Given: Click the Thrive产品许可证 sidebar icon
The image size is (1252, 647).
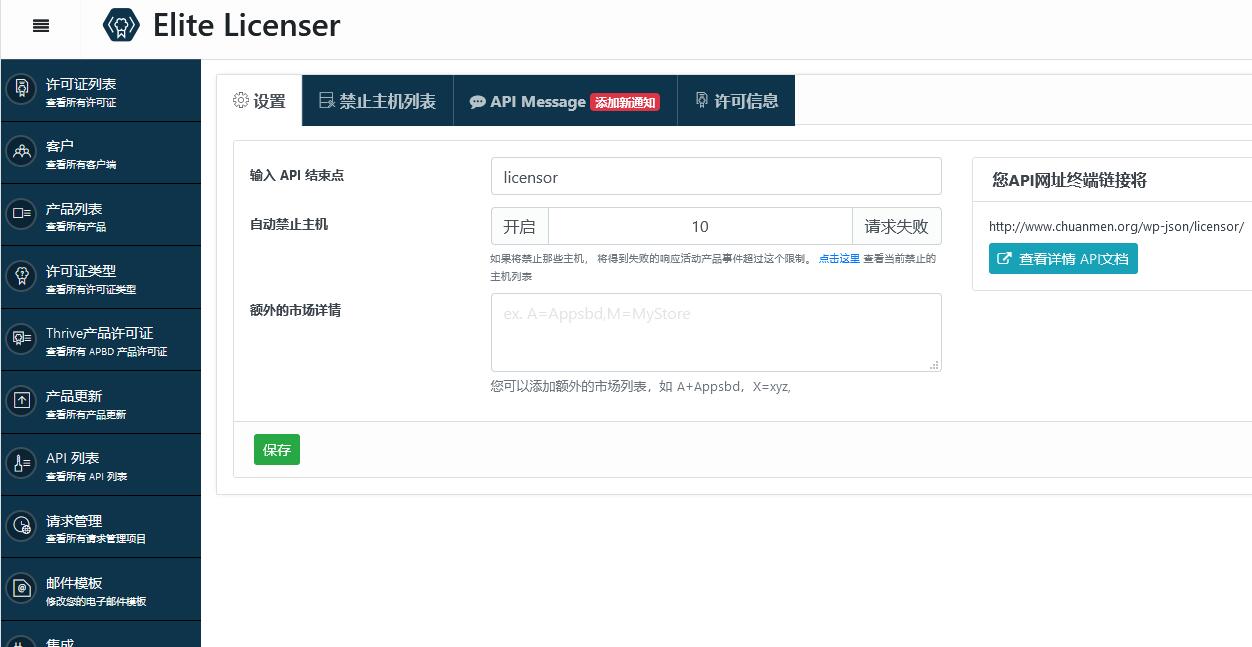Looking at the screenshot, I should [x=21, y=339].
